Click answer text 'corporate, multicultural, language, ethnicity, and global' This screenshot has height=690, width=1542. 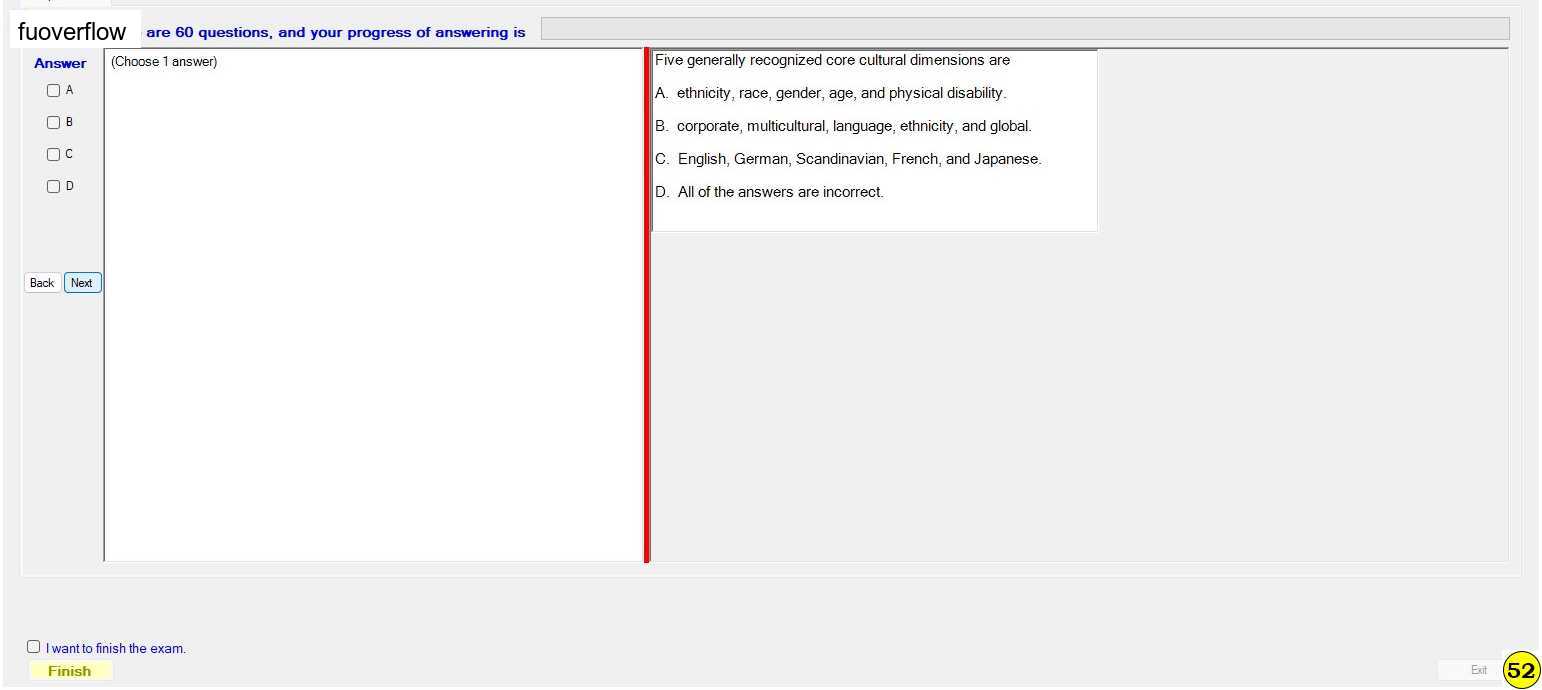point(854,126)
